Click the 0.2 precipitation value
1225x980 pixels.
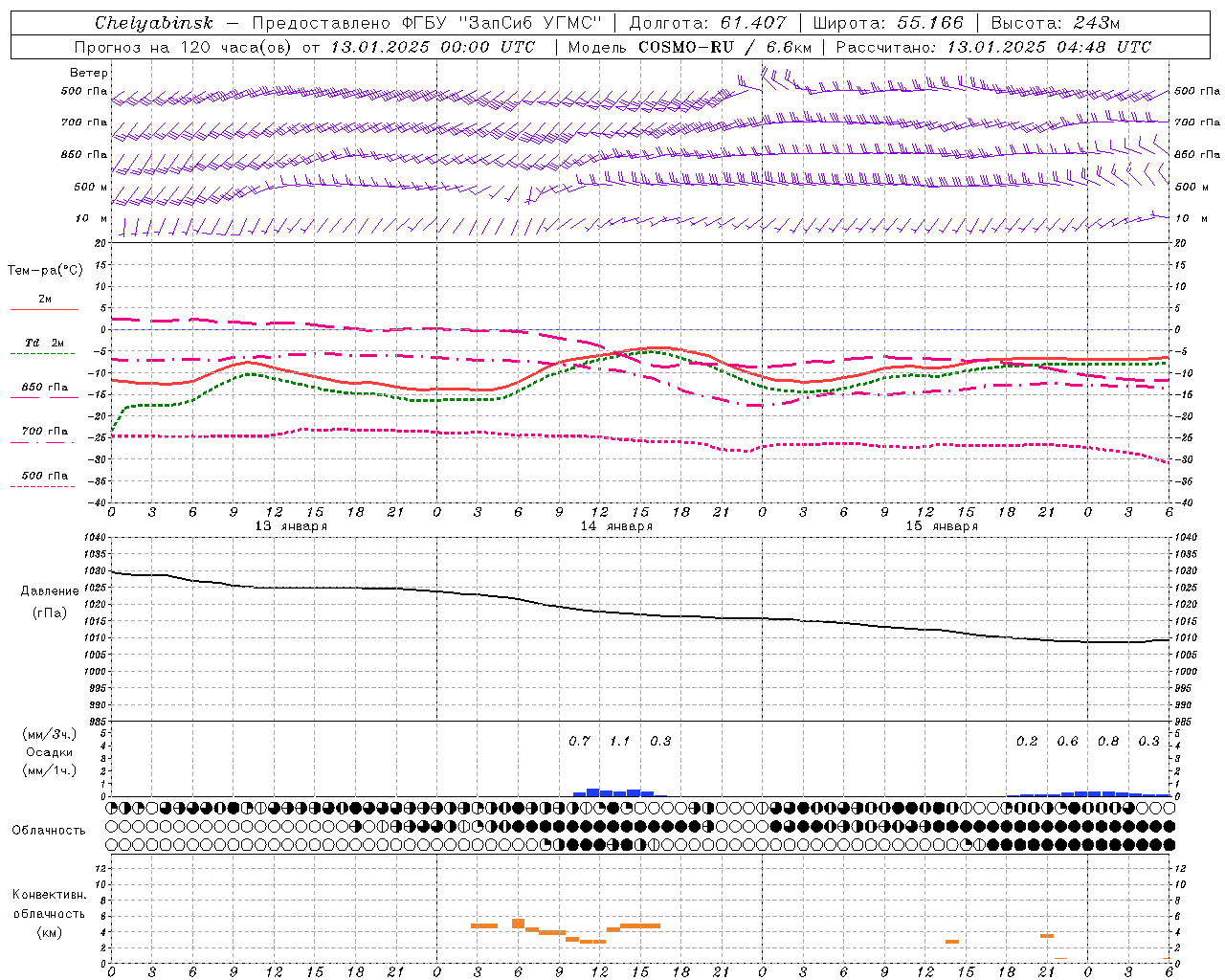(x=1027, y=741)
